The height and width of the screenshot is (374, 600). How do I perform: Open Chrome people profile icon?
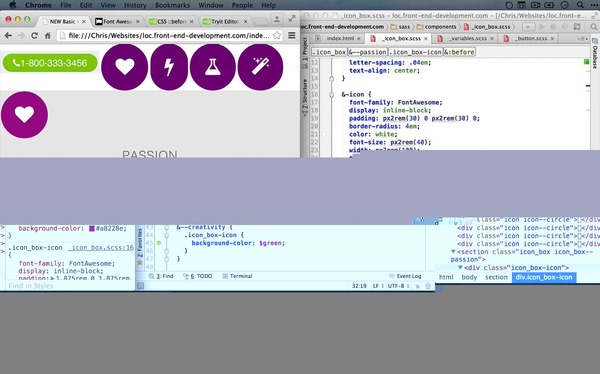coord(277,19)
